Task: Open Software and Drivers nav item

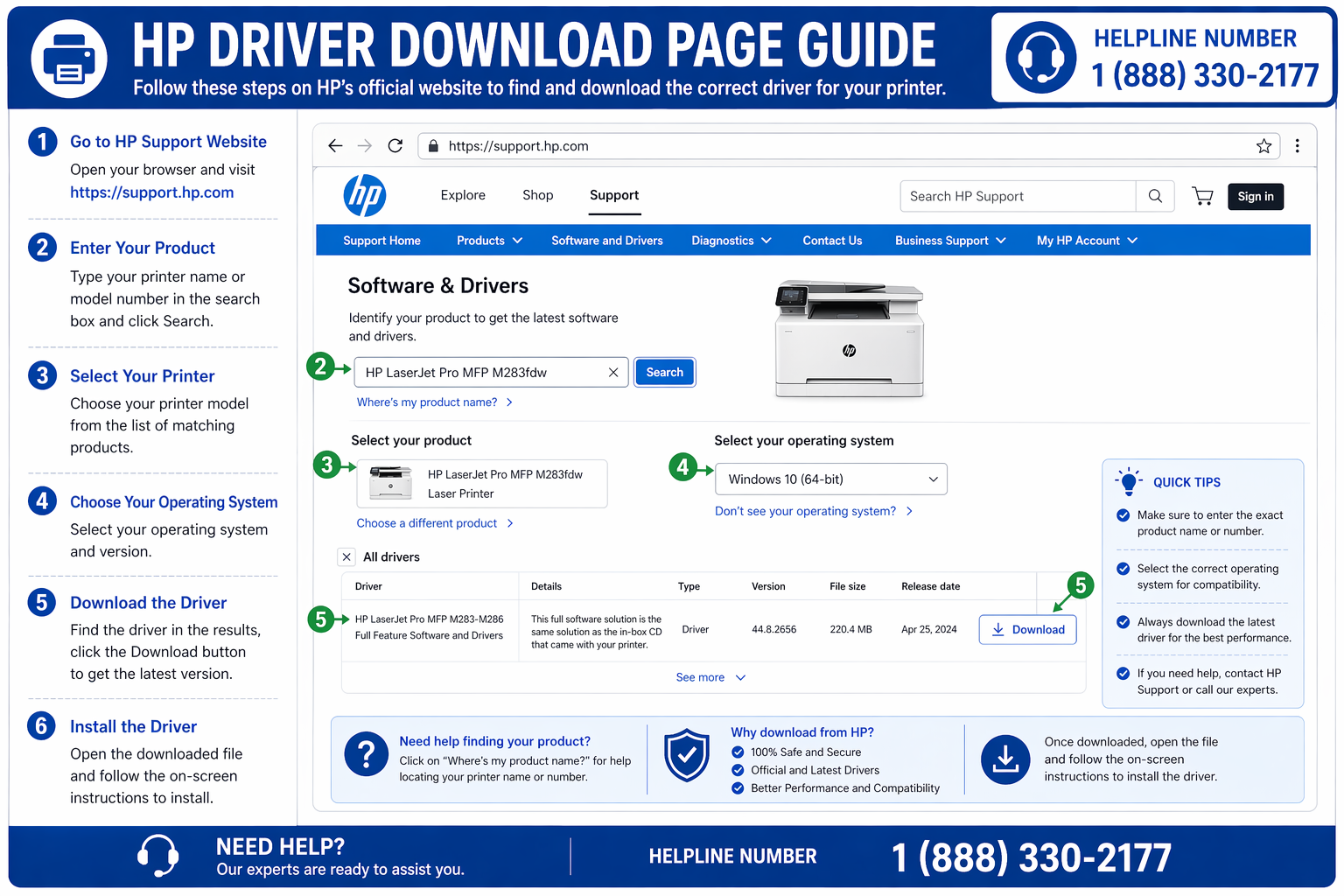Action: point(607,241)
